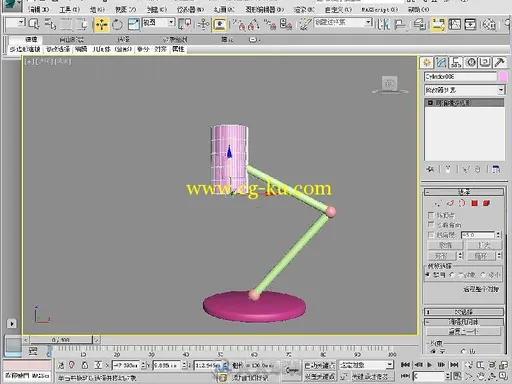Open the Curve Editor icon
The image size is (512, 384).
pos(454,24)
